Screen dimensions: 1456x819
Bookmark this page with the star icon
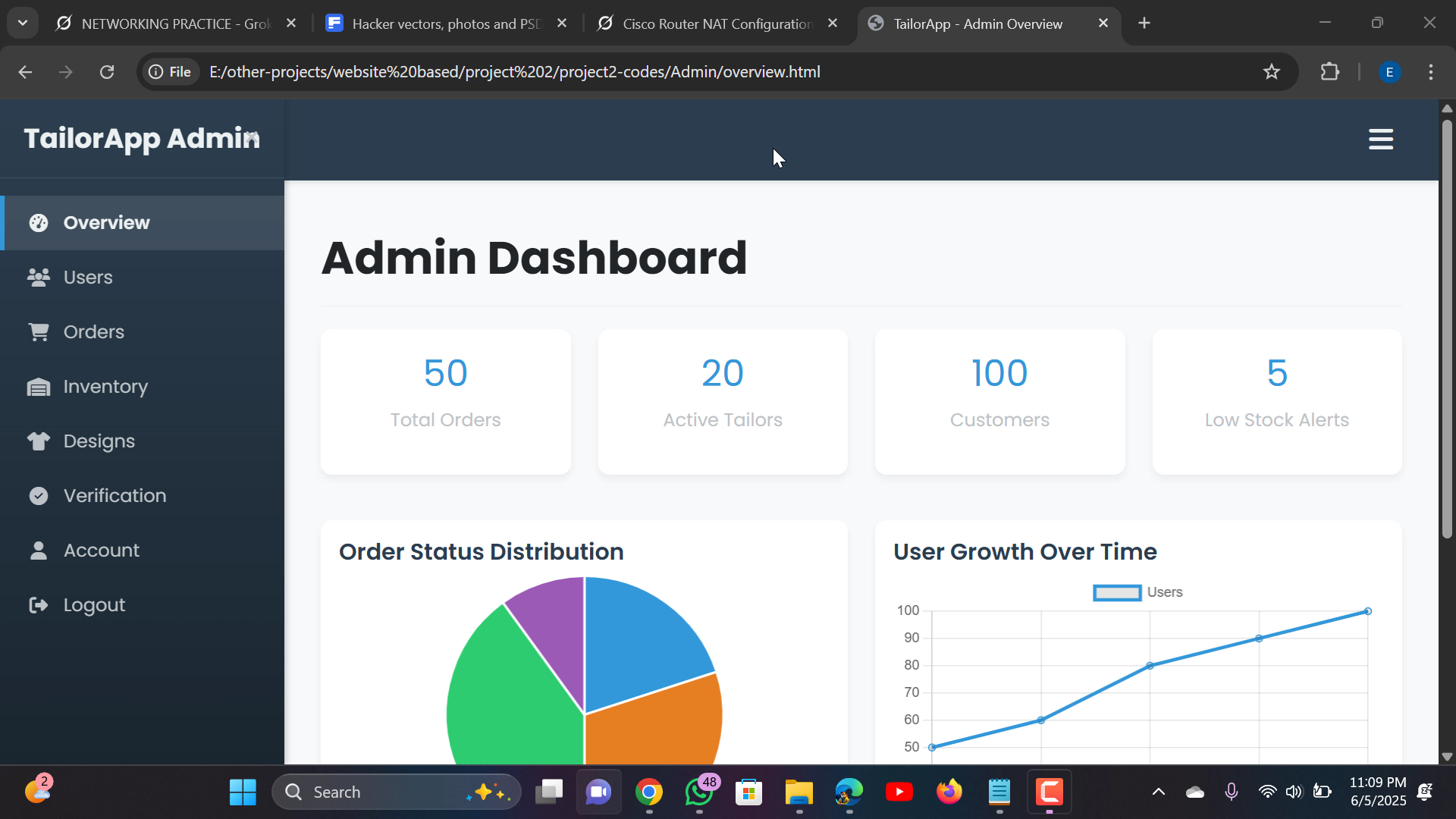pos(1272,72)
